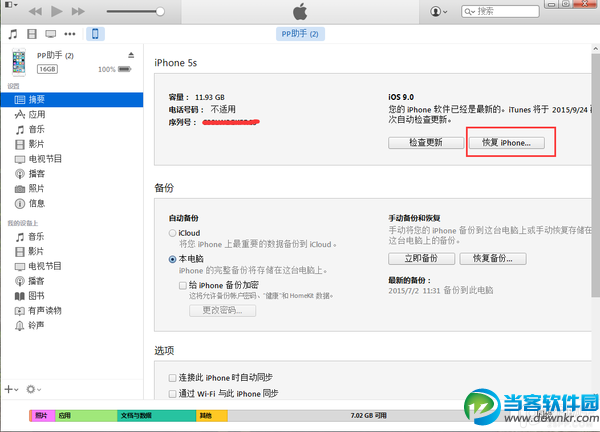Show more media types (ellipsis icon)
Screen dimensions: 600x432
point(70,34)
